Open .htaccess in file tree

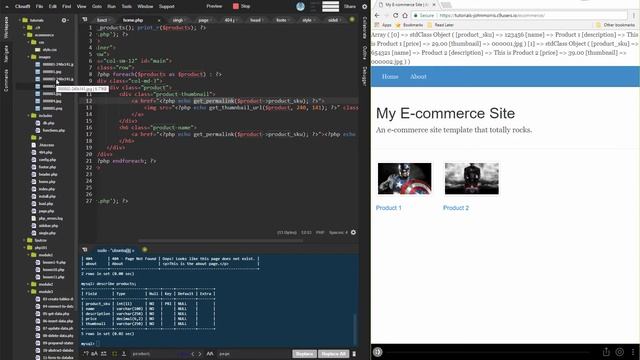point(46,145)
